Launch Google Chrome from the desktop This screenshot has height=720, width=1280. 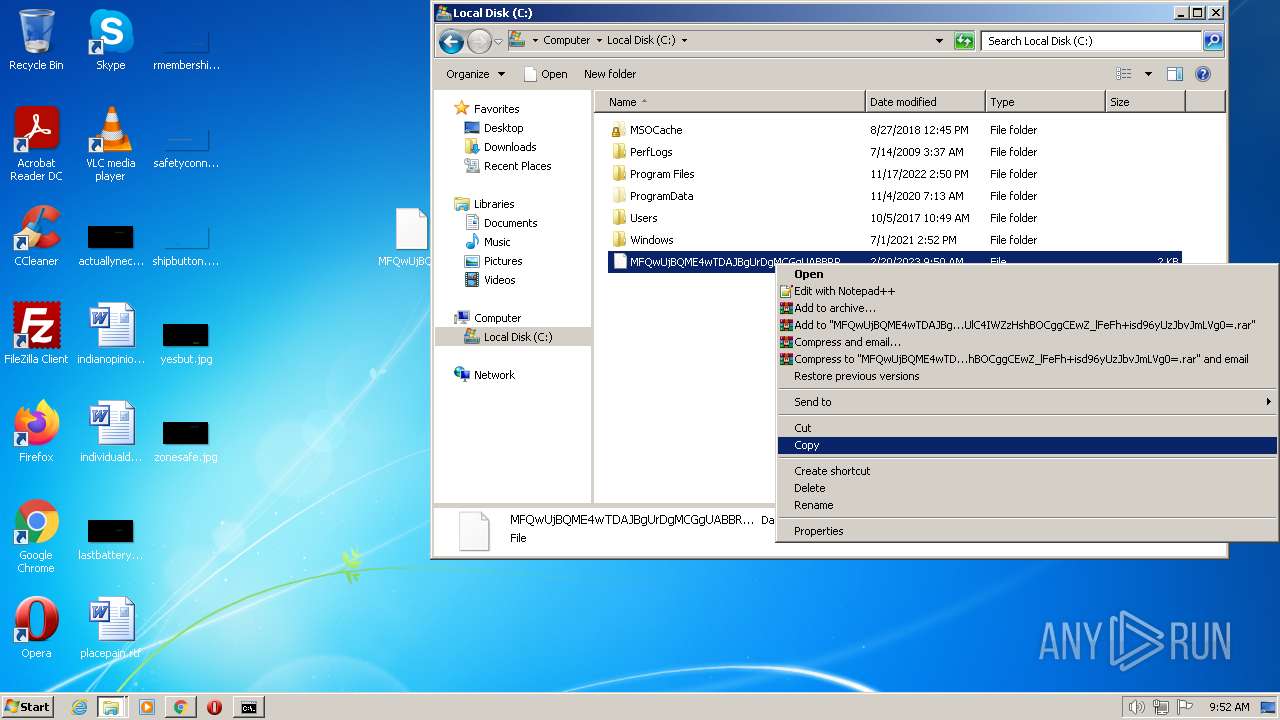tap(36, 536)
